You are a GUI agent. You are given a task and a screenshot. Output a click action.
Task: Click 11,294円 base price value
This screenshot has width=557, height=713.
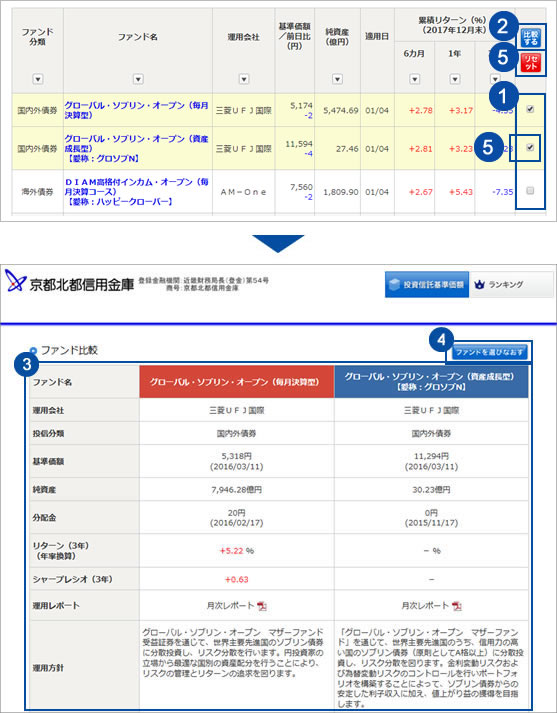tap(431, 456)
